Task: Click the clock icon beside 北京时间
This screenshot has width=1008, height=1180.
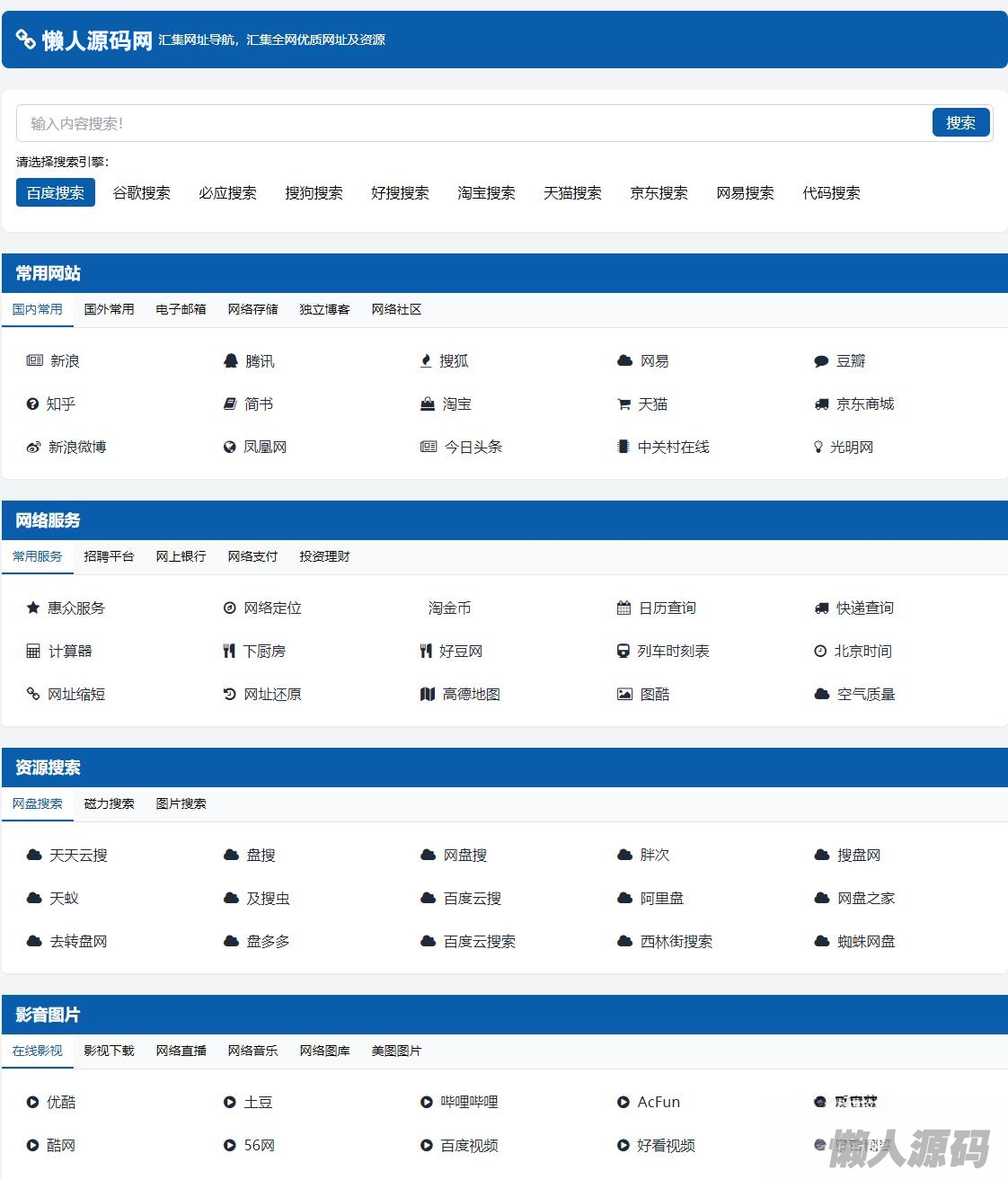Action: coord(820,651)
